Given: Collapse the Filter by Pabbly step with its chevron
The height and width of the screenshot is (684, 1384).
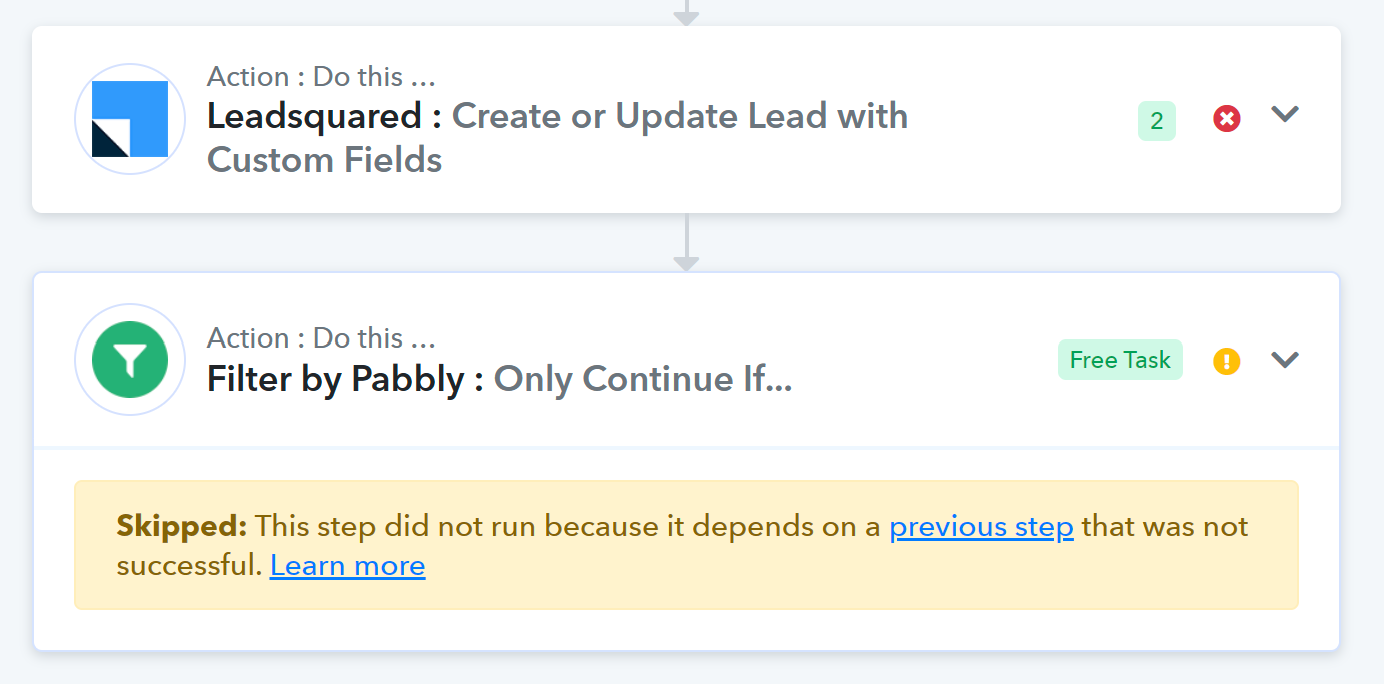Looking at the screenshot, I should tap(1285, 359).
